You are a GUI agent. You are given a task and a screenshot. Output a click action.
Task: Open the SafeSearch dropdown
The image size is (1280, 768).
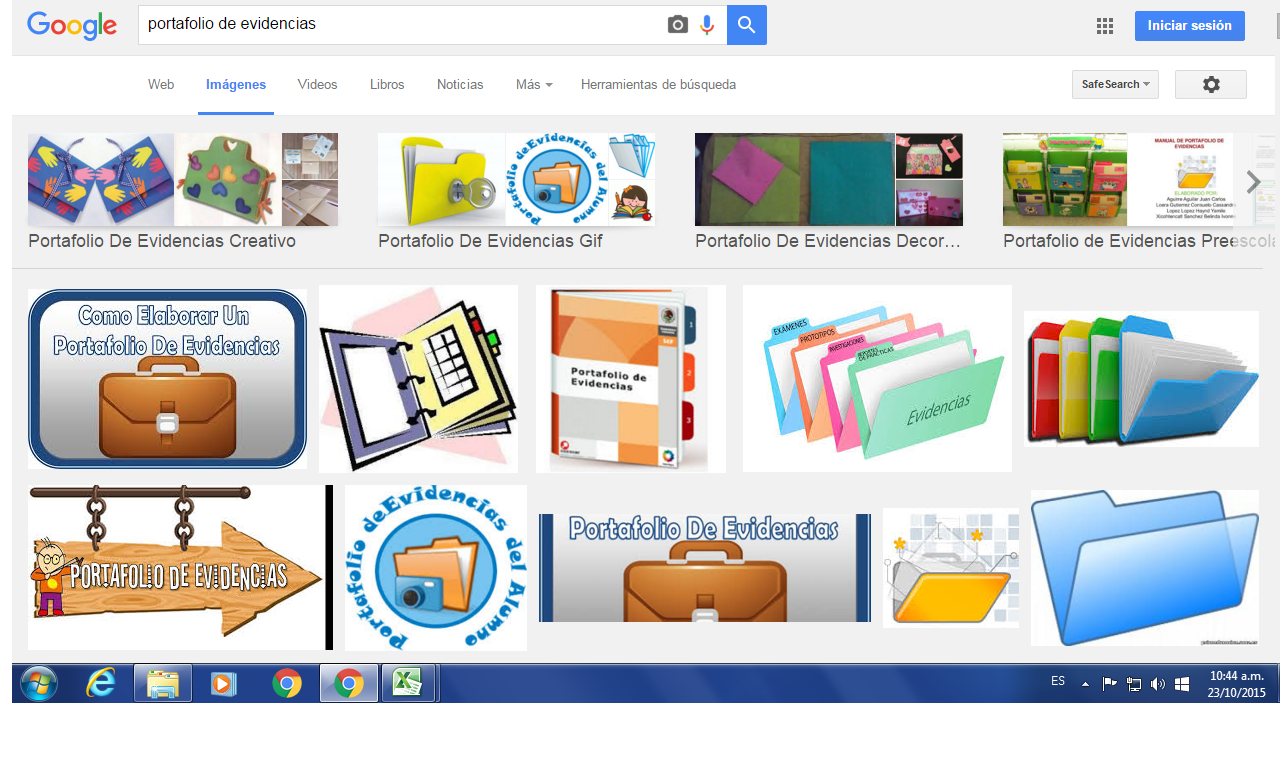click(x=1115, y=84)
